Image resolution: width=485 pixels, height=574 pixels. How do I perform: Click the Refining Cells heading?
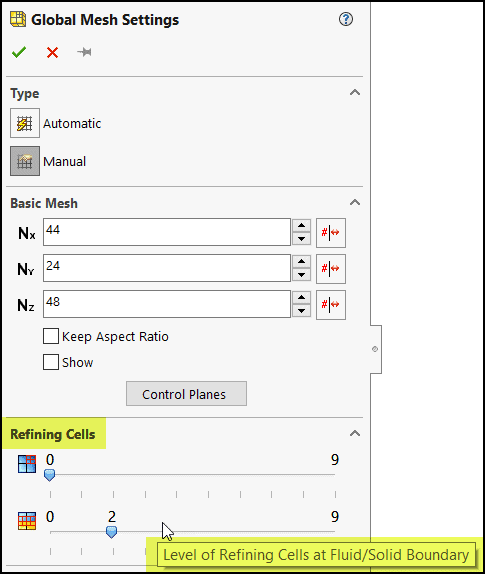pyautogui.click(x=53, y=434)
